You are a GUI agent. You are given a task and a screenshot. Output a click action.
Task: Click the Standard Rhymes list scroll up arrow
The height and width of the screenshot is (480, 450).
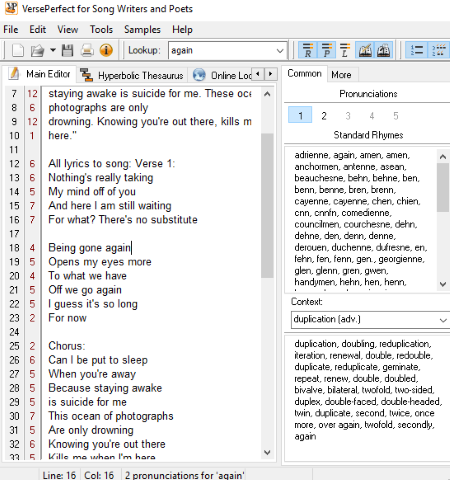(x=443, y=157)
